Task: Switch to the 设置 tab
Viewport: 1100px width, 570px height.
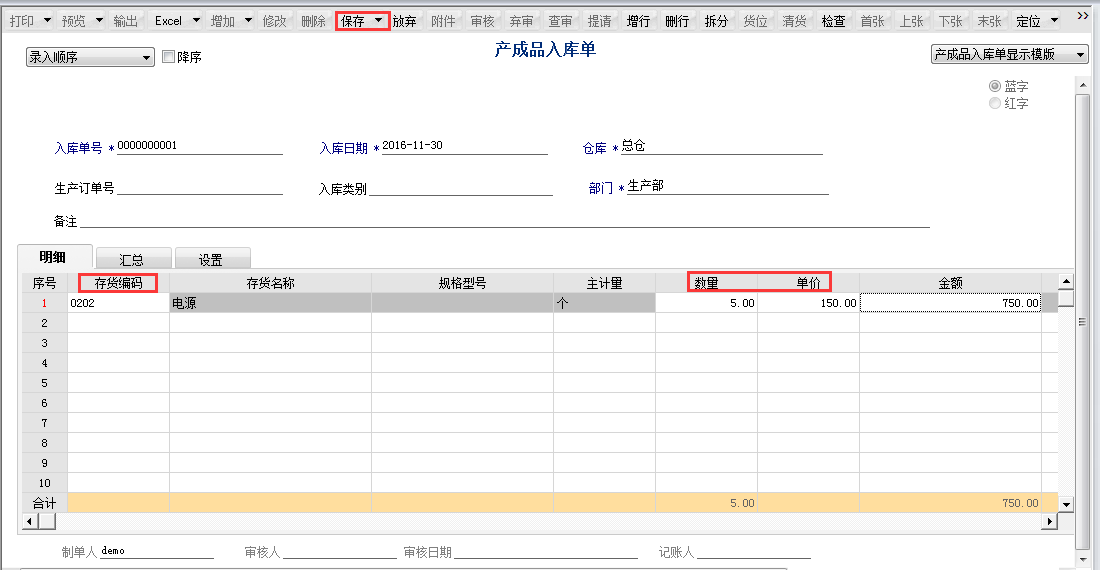Action: (212, 259)
